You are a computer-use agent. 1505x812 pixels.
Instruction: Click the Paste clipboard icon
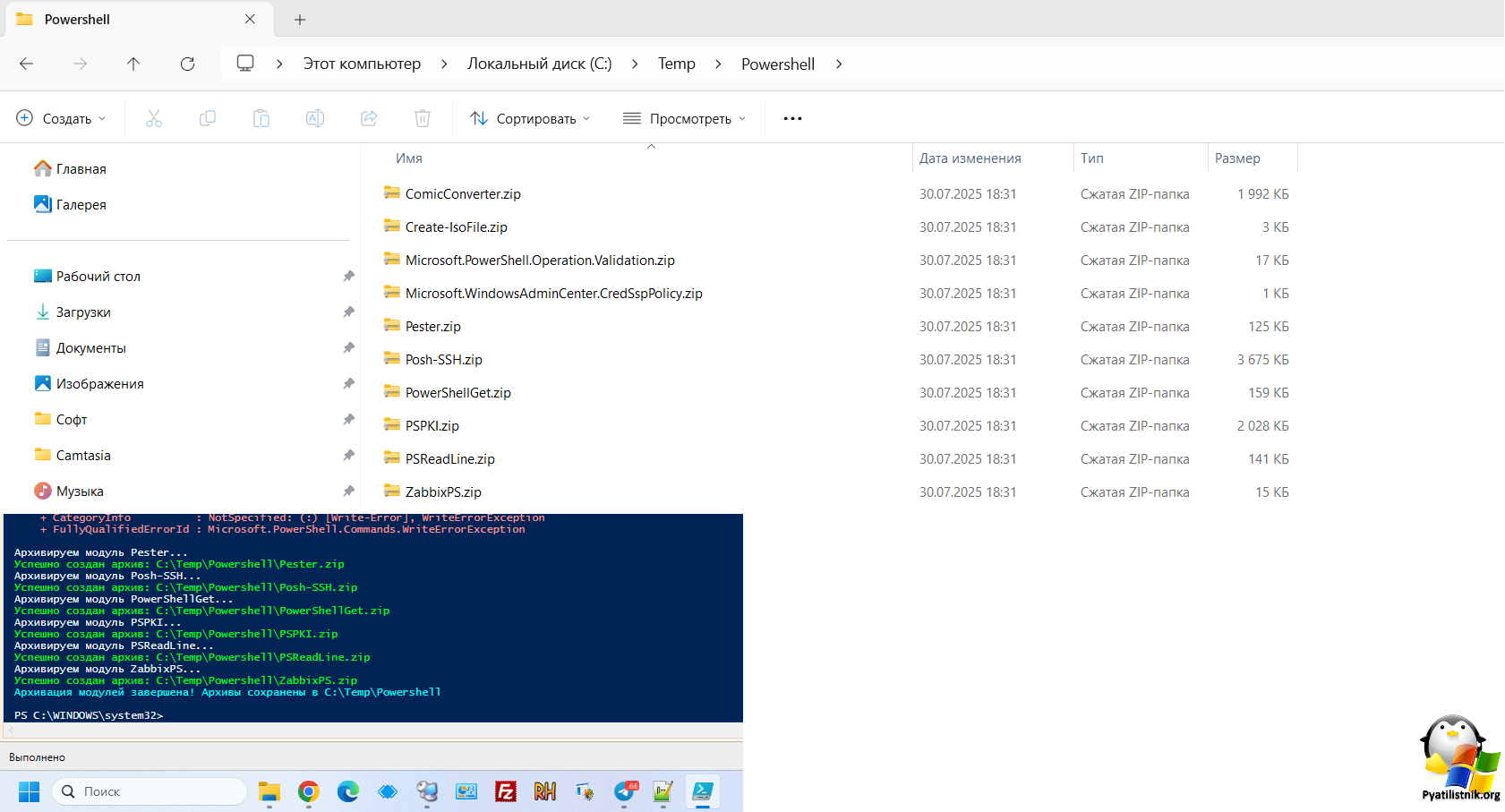tap(261, 118)
